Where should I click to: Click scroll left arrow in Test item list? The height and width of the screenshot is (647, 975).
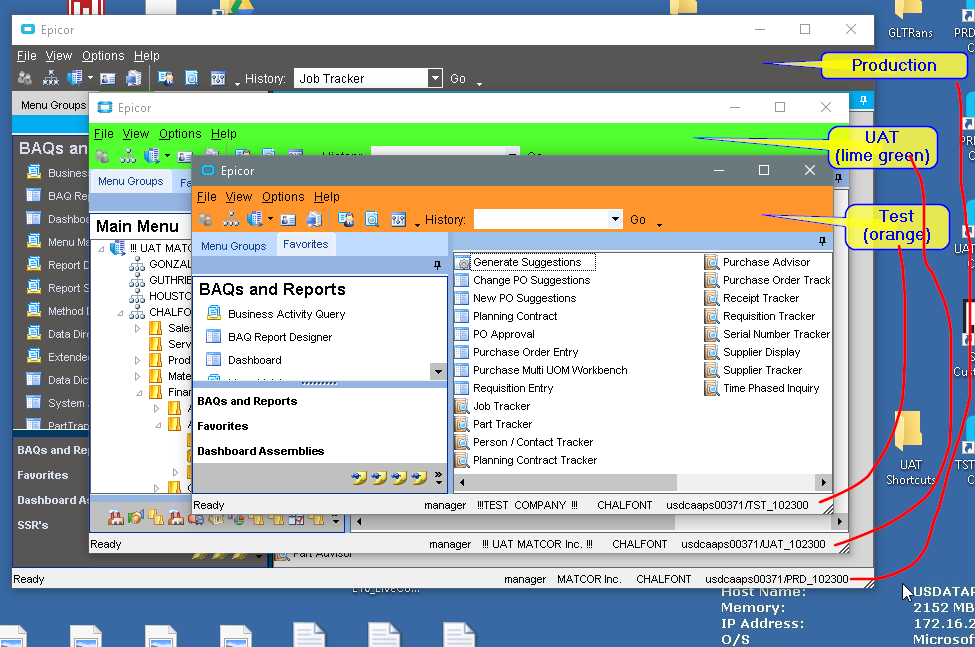point(462,482)
